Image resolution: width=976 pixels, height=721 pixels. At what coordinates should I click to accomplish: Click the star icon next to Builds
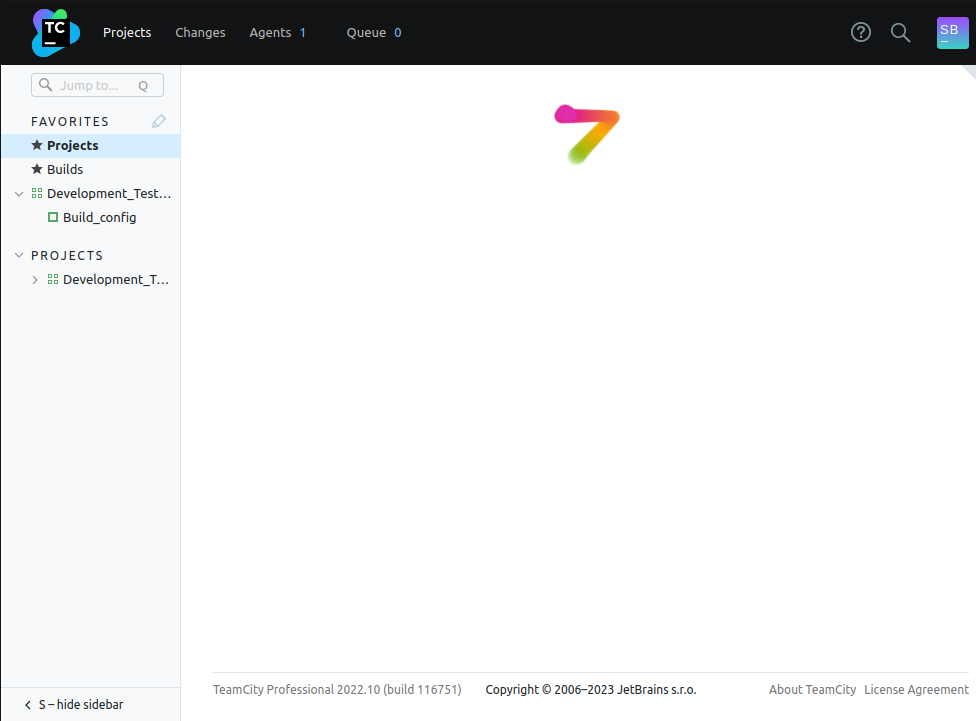[x=37, y=169]
